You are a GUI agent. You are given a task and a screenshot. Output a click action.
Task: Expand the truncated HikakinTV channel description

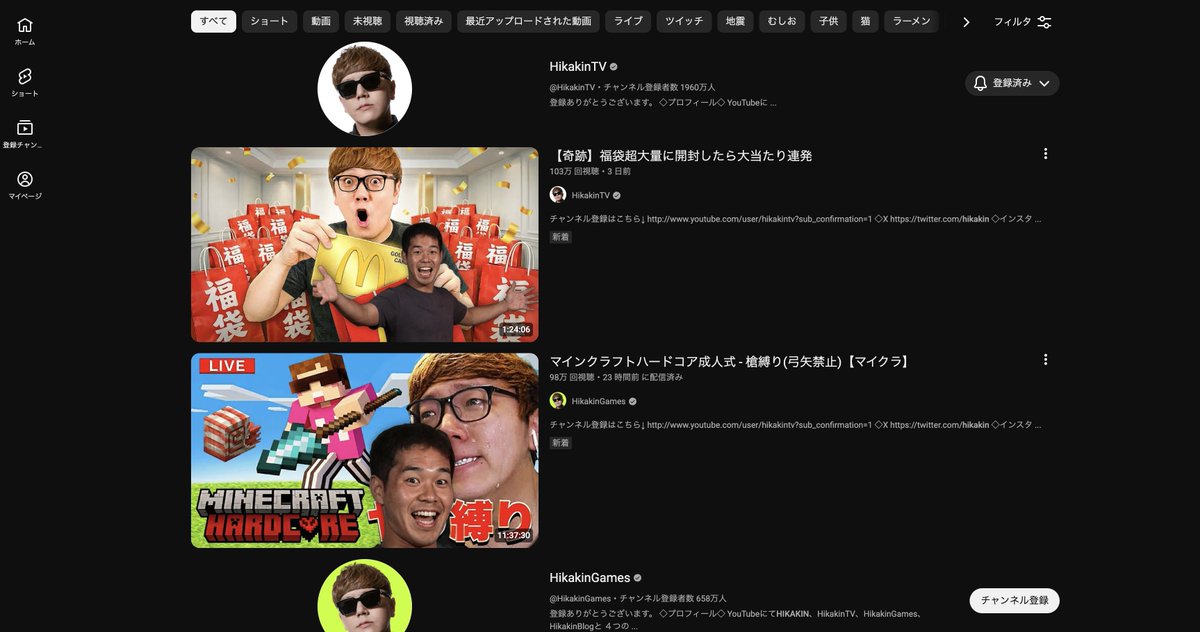[x=774, y=101]
